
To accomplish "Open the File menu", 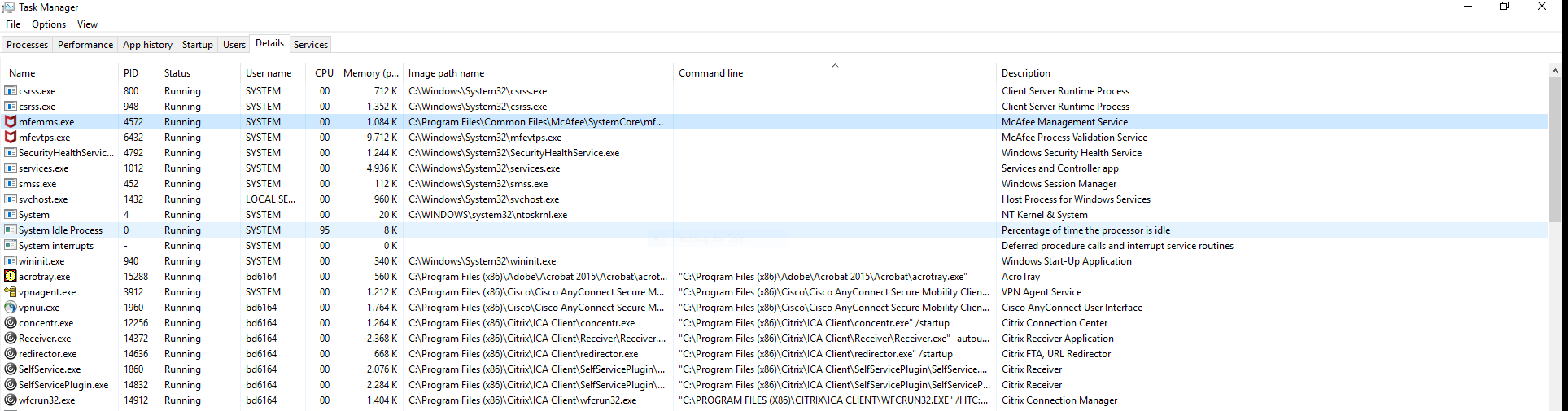I will click(13, 24).
